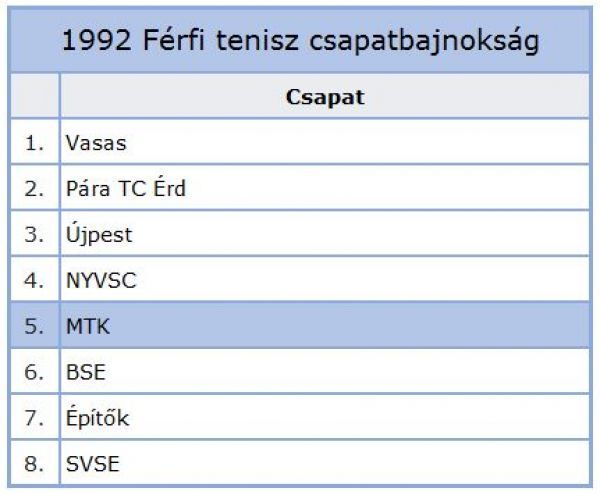Click rank number 3. cell
This screenshot has height=495, width=600.
[x=35, y=234]
